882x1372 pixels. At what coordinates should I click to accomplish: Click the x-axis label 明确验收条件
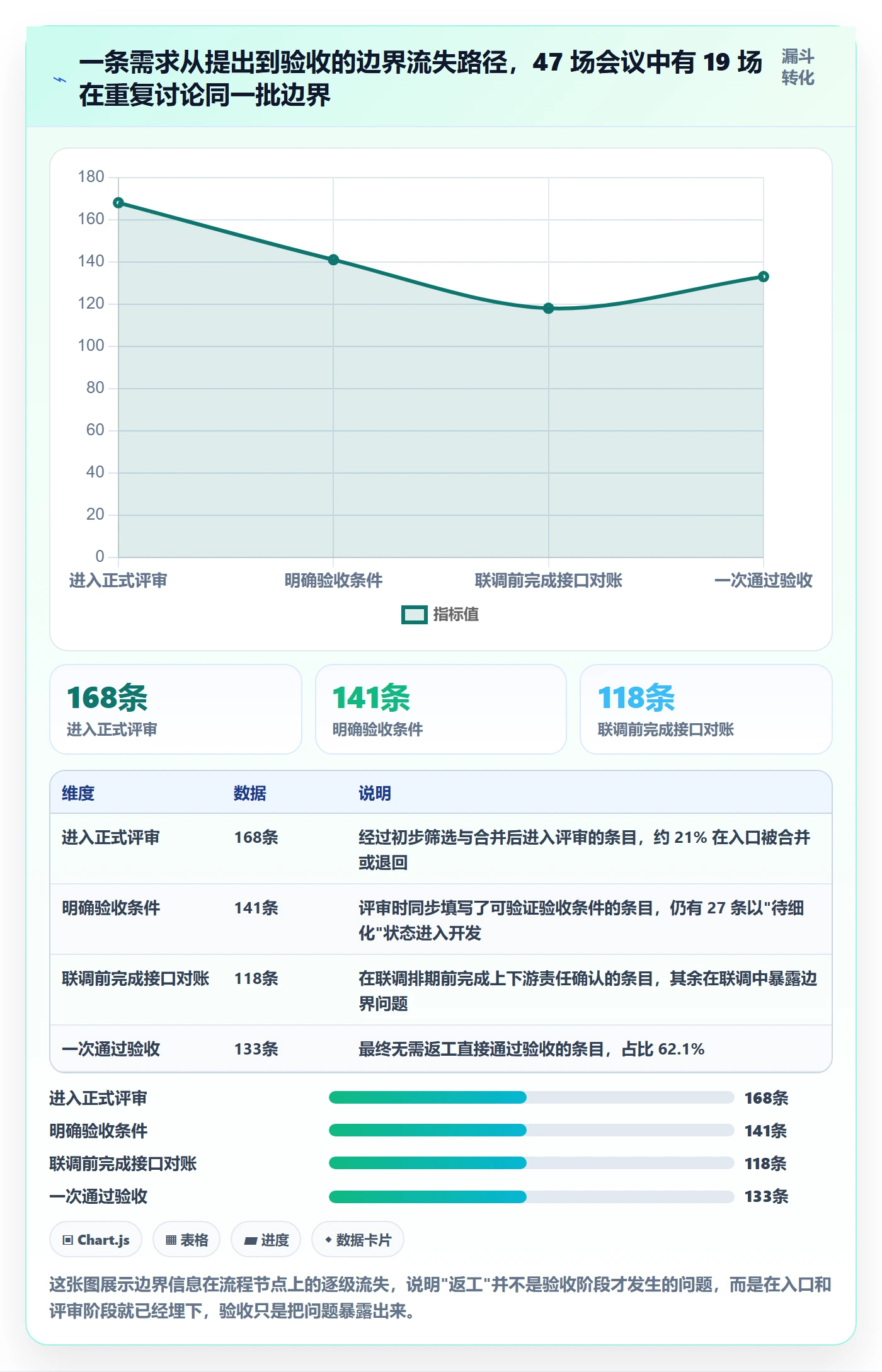(334, 580)
